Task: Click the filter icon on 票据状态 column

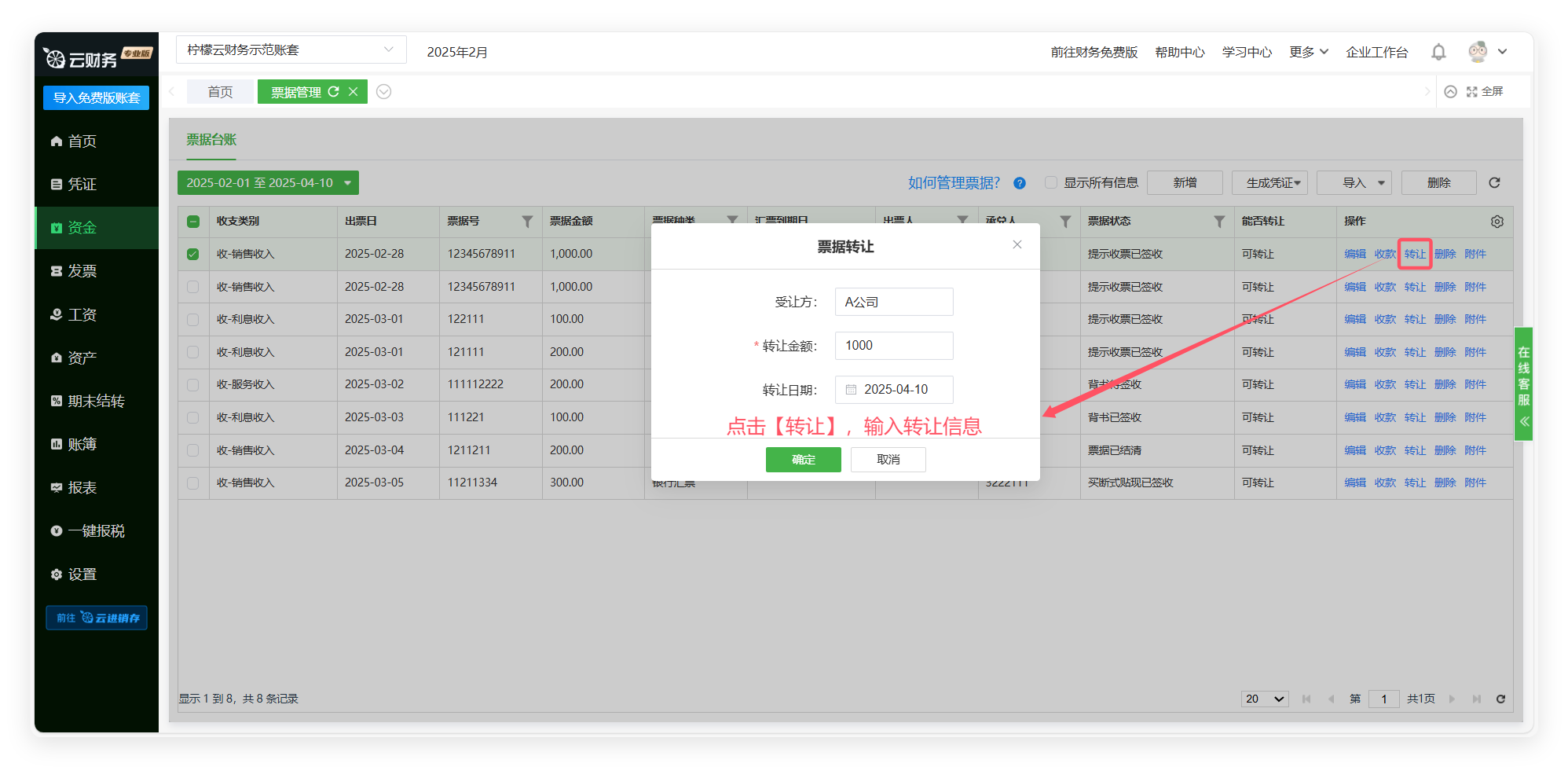Action: click(x=1219, y=222)
